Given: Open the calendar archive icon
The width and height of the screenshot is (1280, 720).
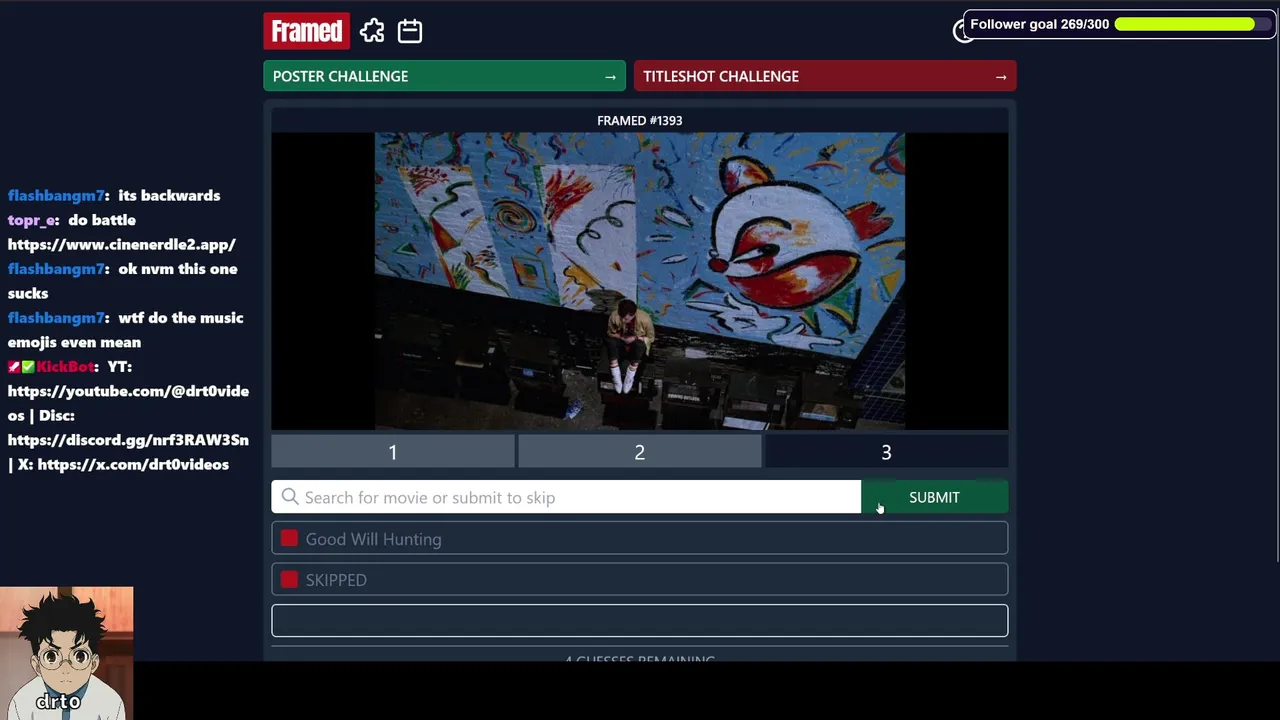Looking at the screenshot, I should pos(410,31).
